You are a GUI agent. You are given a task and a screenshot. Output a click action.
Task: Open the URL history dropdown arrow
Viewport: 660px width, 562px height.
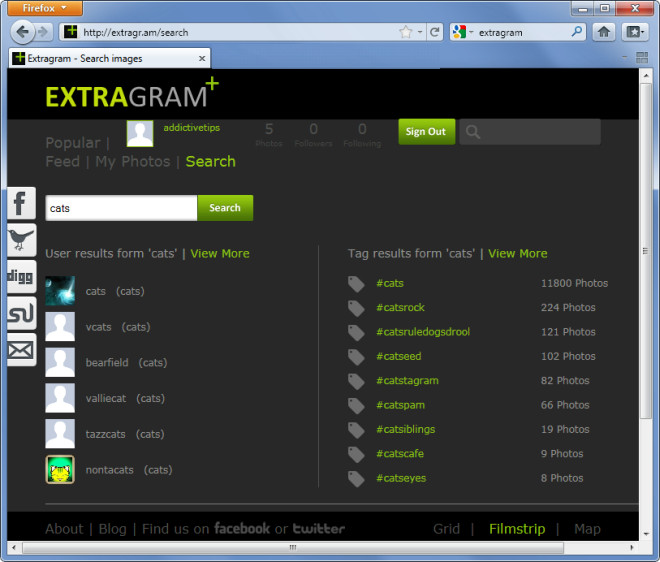tap(420, 32)
